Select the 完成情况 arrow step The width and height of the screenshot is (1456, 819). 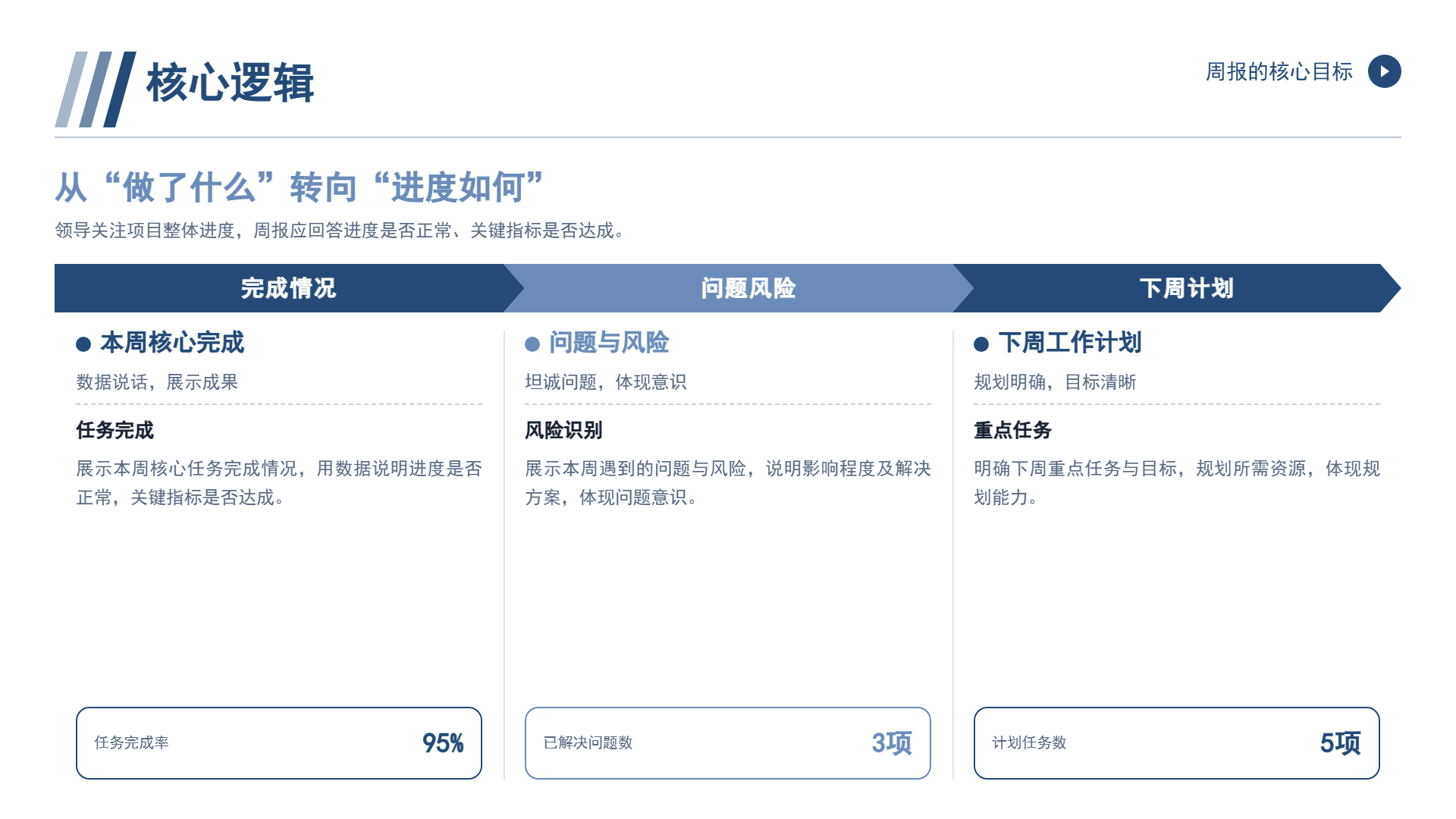pos(288,288)
